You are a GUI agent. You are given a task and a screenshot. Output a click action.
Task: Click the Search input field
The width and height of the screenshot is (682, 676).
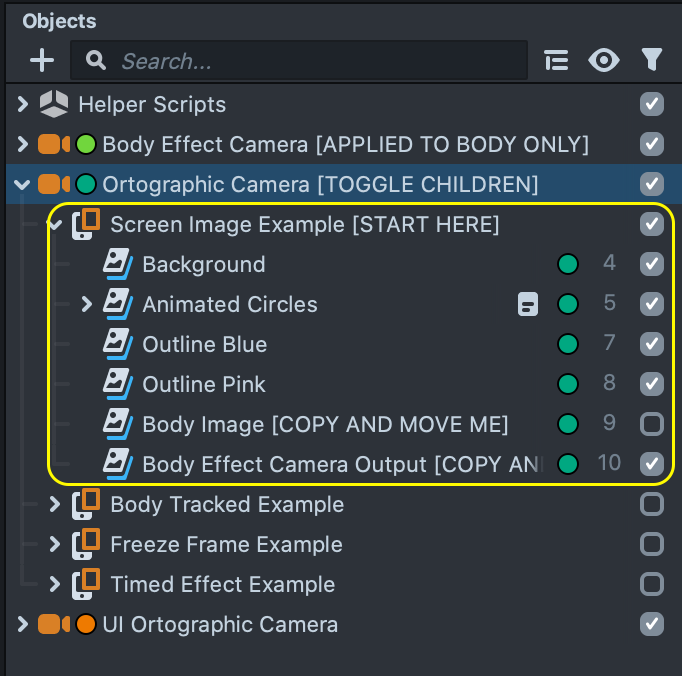300,61
